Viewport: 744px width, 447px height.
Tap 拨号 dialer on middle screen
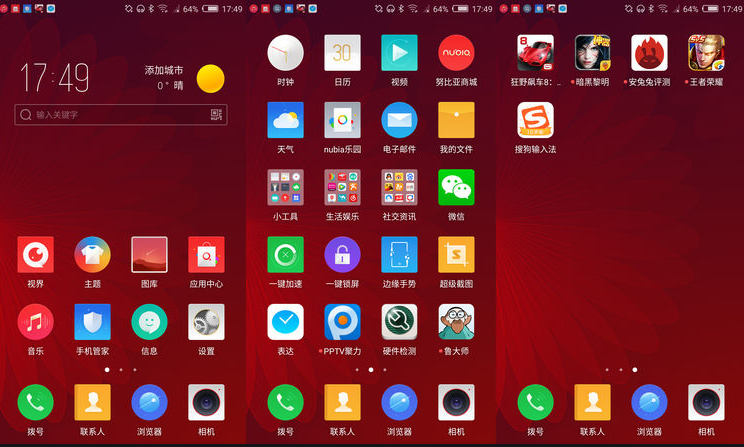(286, 402)
